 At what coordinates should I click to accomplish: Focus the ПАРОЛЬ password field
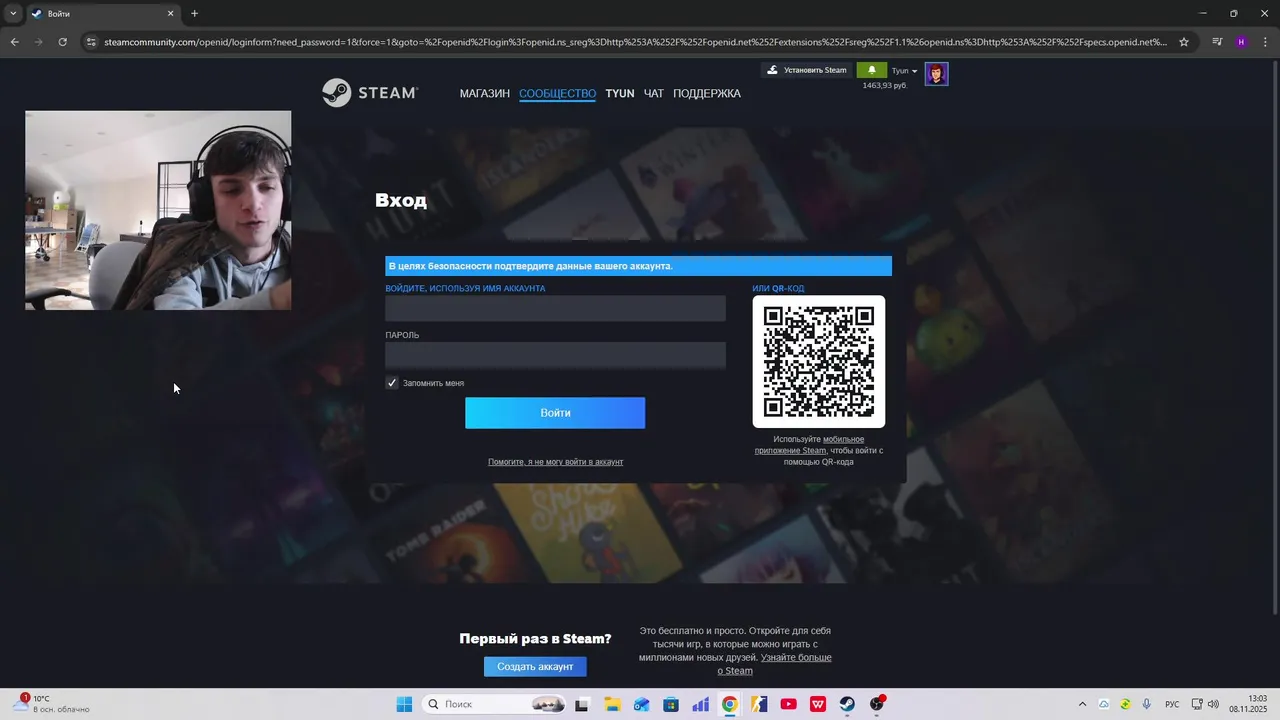555,355
